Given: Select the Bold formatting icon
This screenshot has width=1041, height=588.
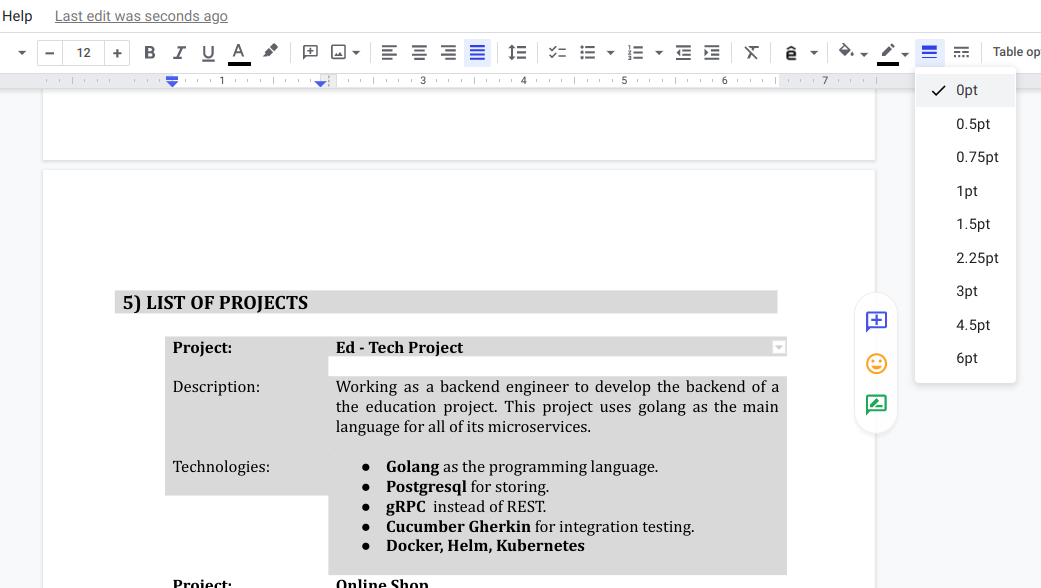Looking at the screenshot, I should point(150,52).
